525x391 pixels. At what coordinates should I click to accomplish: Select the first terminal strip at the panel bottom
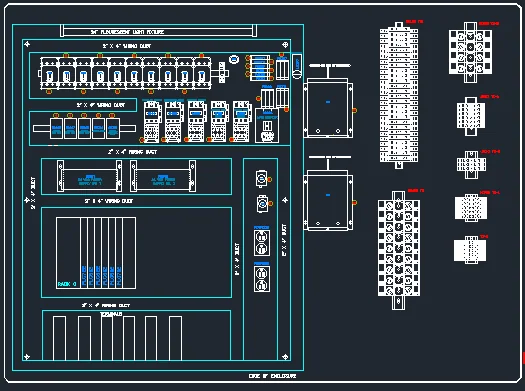(x=59, y=338)
